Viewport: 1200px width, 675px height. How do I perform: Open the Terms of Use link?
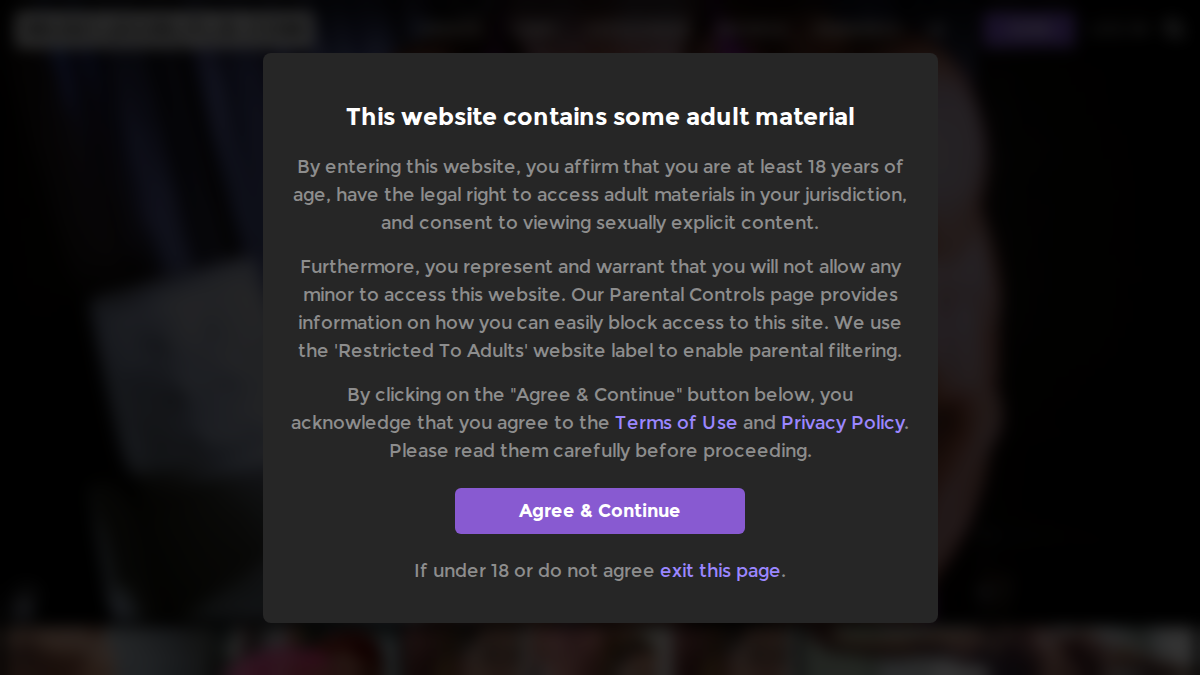click(x=676, y=423)
